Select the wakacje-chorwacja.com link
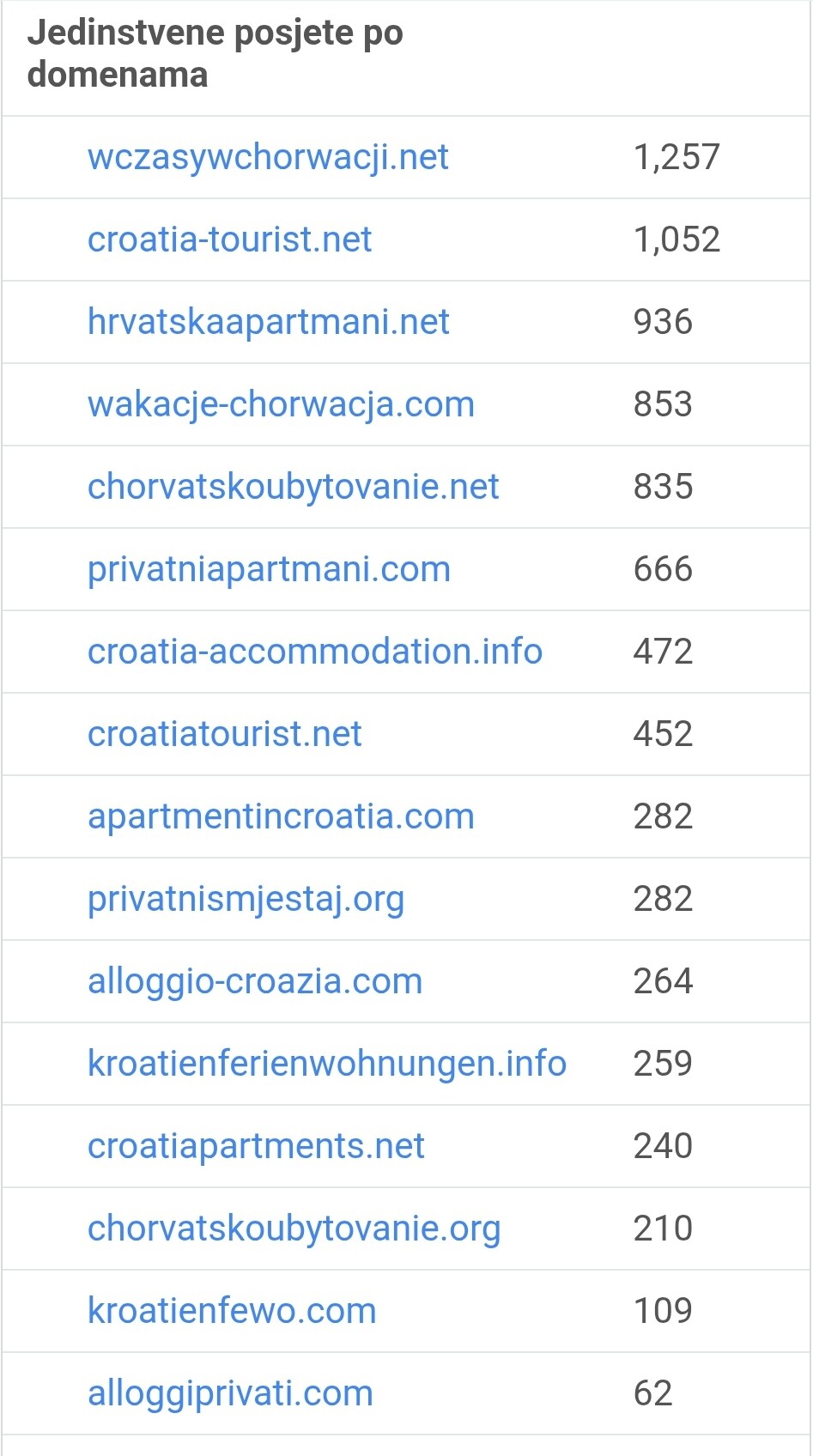Screen dimensions: 813x1456 [x=281, y=404]
